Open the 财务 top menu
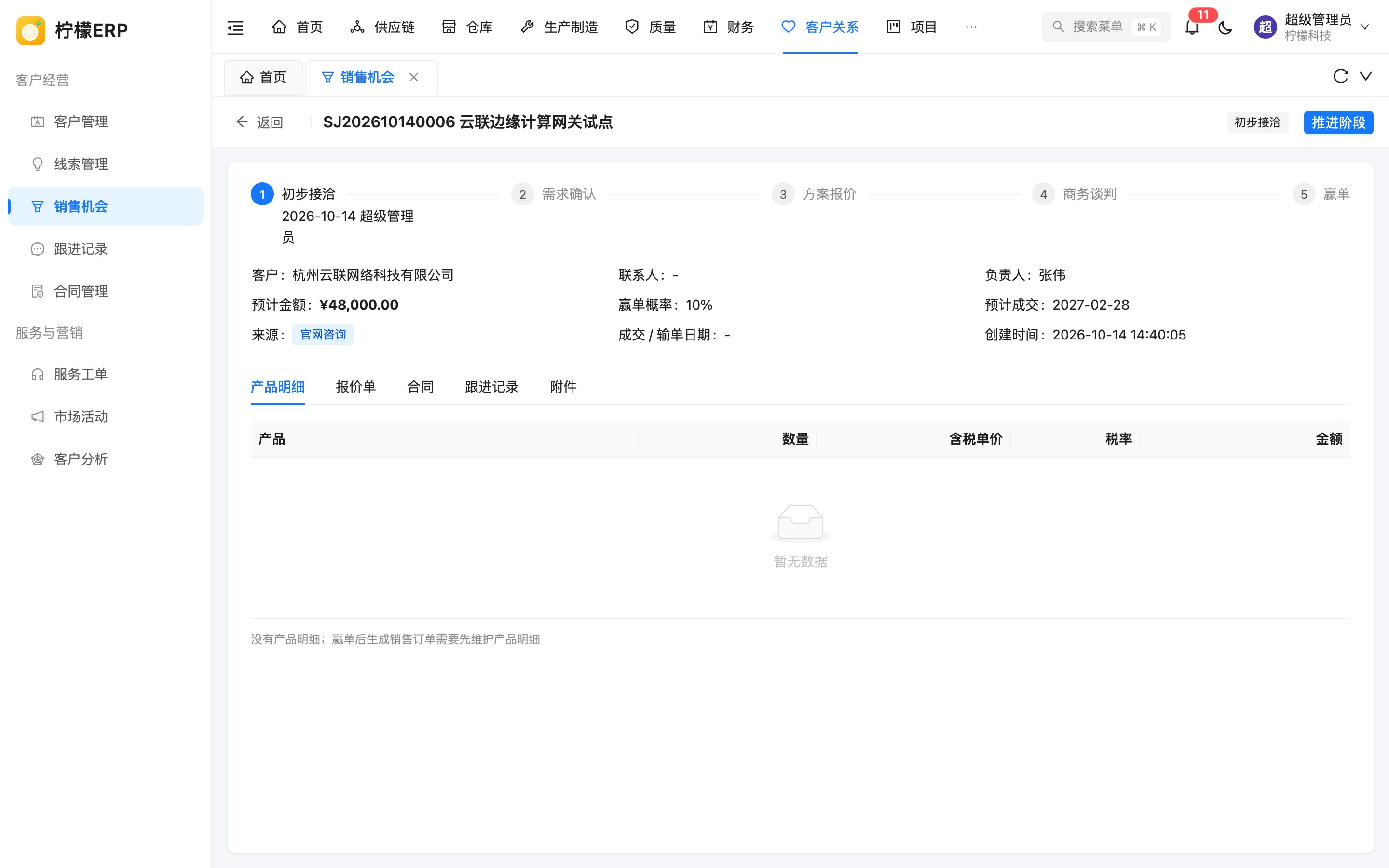Screen dimensions: 1389x868 tap(728, 27)
